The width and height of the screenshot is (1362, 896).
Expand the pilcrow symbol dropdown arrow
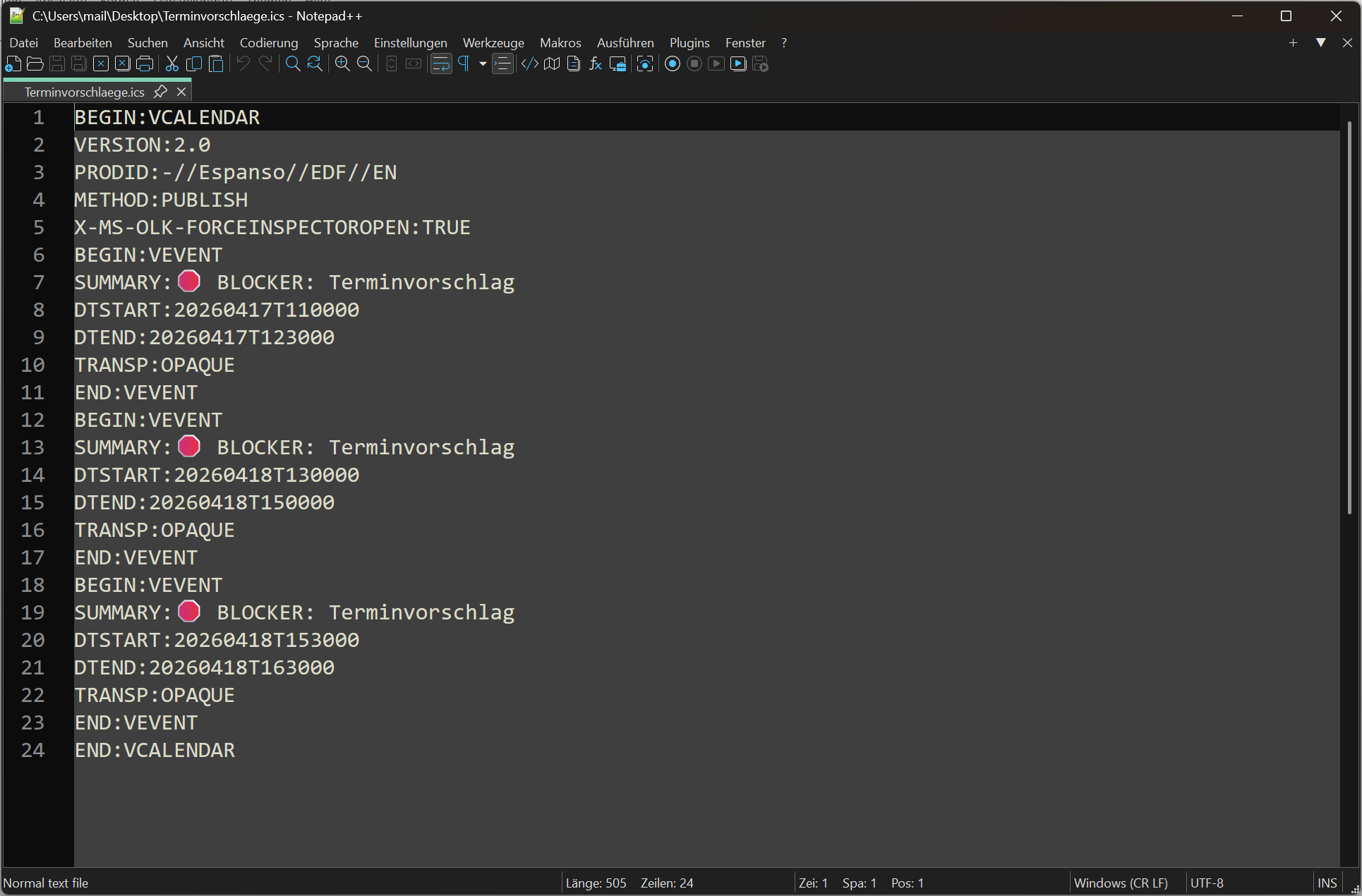(483, 64)
